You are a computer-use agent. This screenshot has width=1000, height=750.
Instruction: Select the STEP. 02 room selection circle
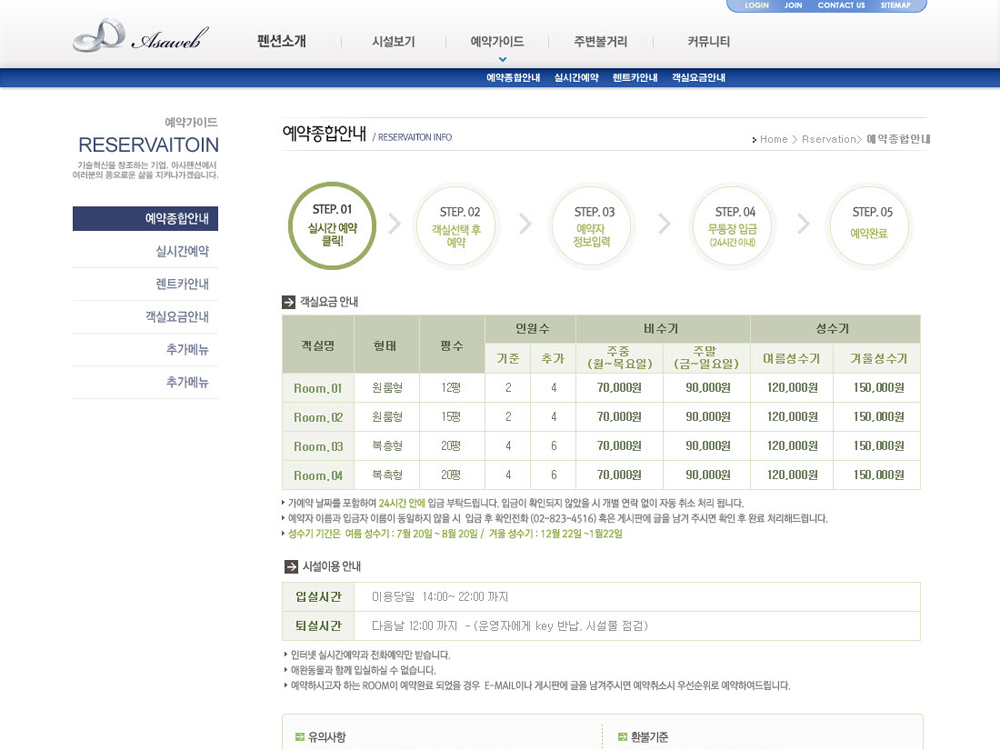pyautogui.click(x=456, y=227)
